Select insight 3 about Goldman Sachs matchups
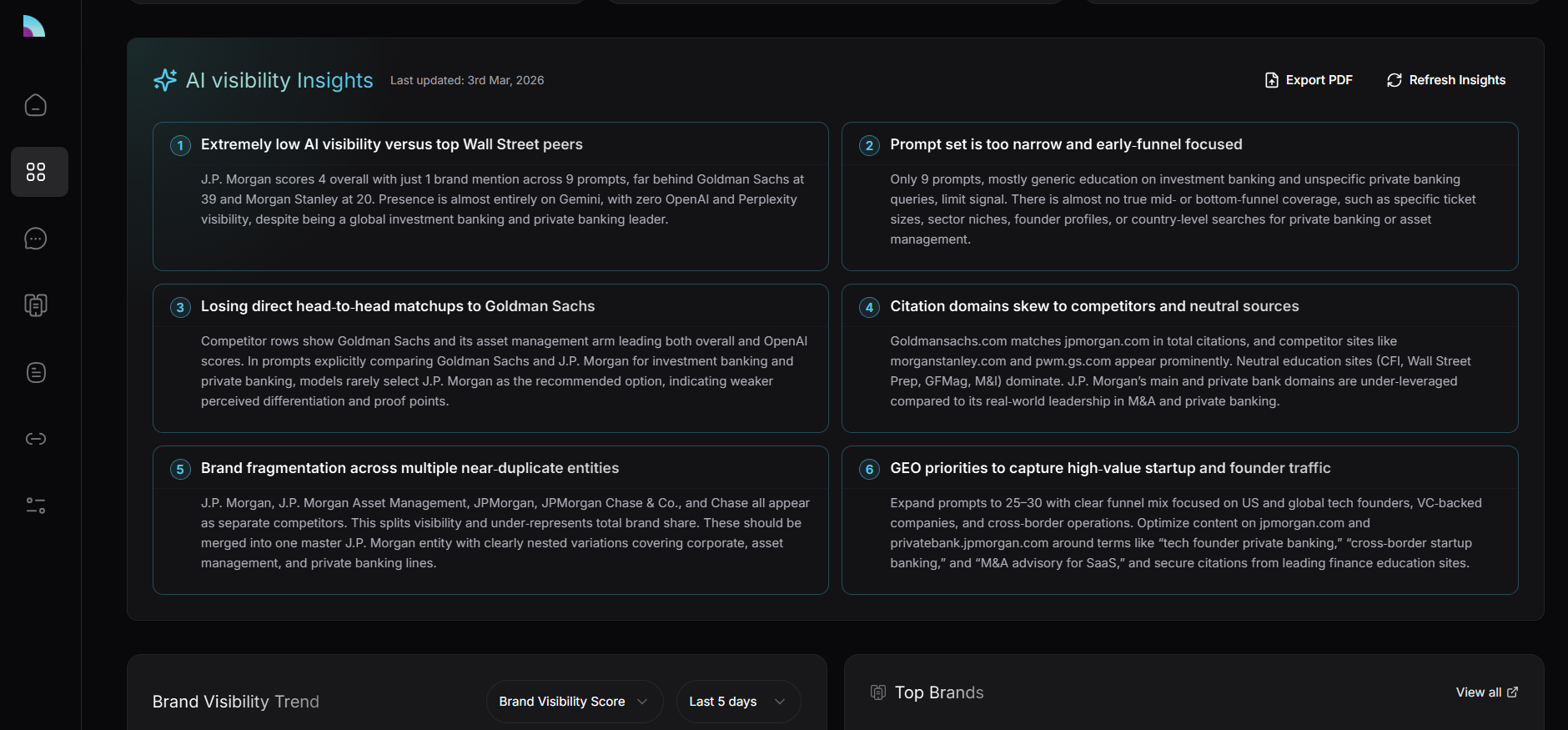Image resolution: width=1568 pixels, height=730 pixels. 490,358
